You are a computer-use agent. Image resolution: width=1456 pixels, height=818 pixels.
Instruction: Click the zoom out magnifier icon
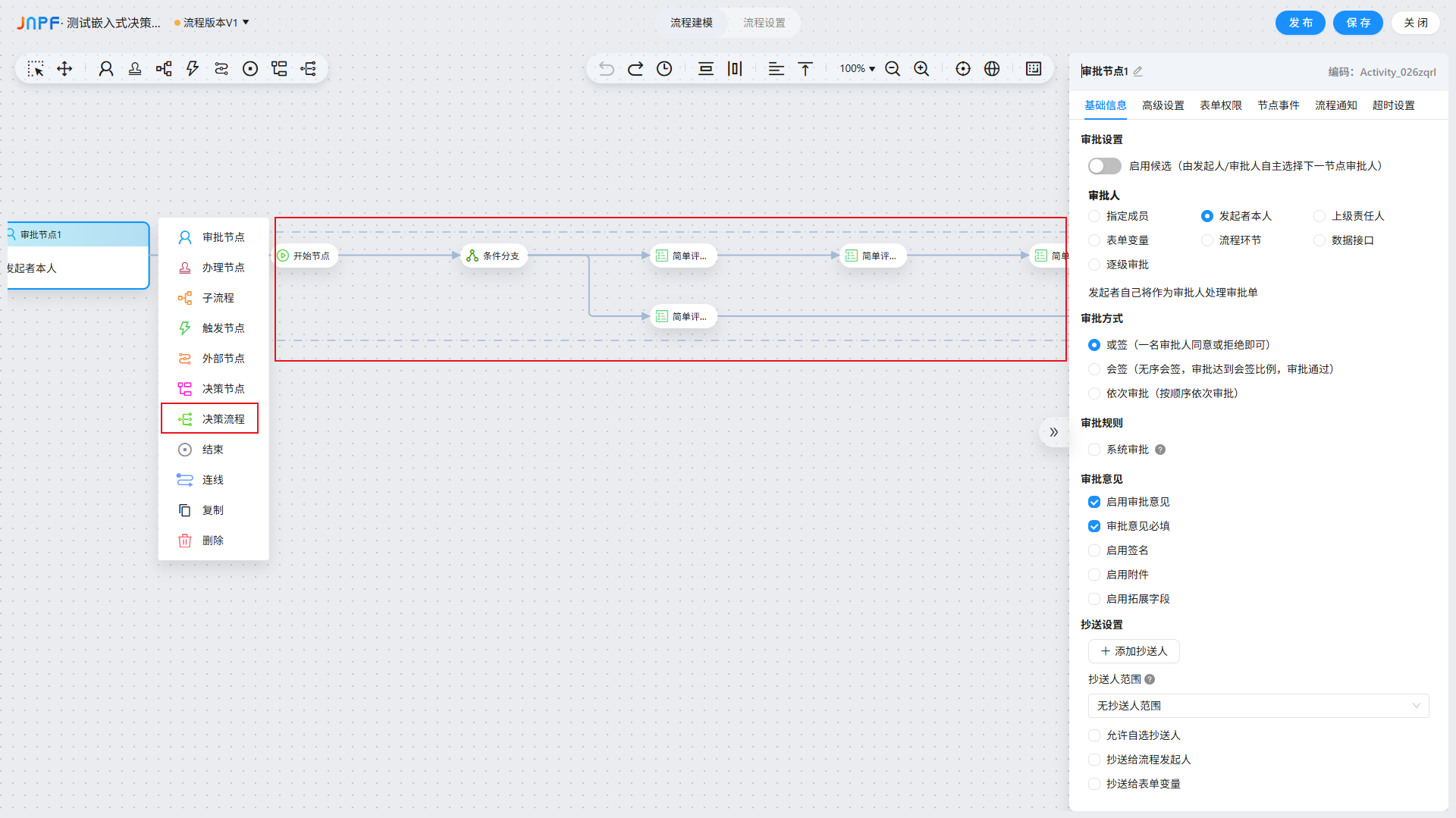pos(893,69)
